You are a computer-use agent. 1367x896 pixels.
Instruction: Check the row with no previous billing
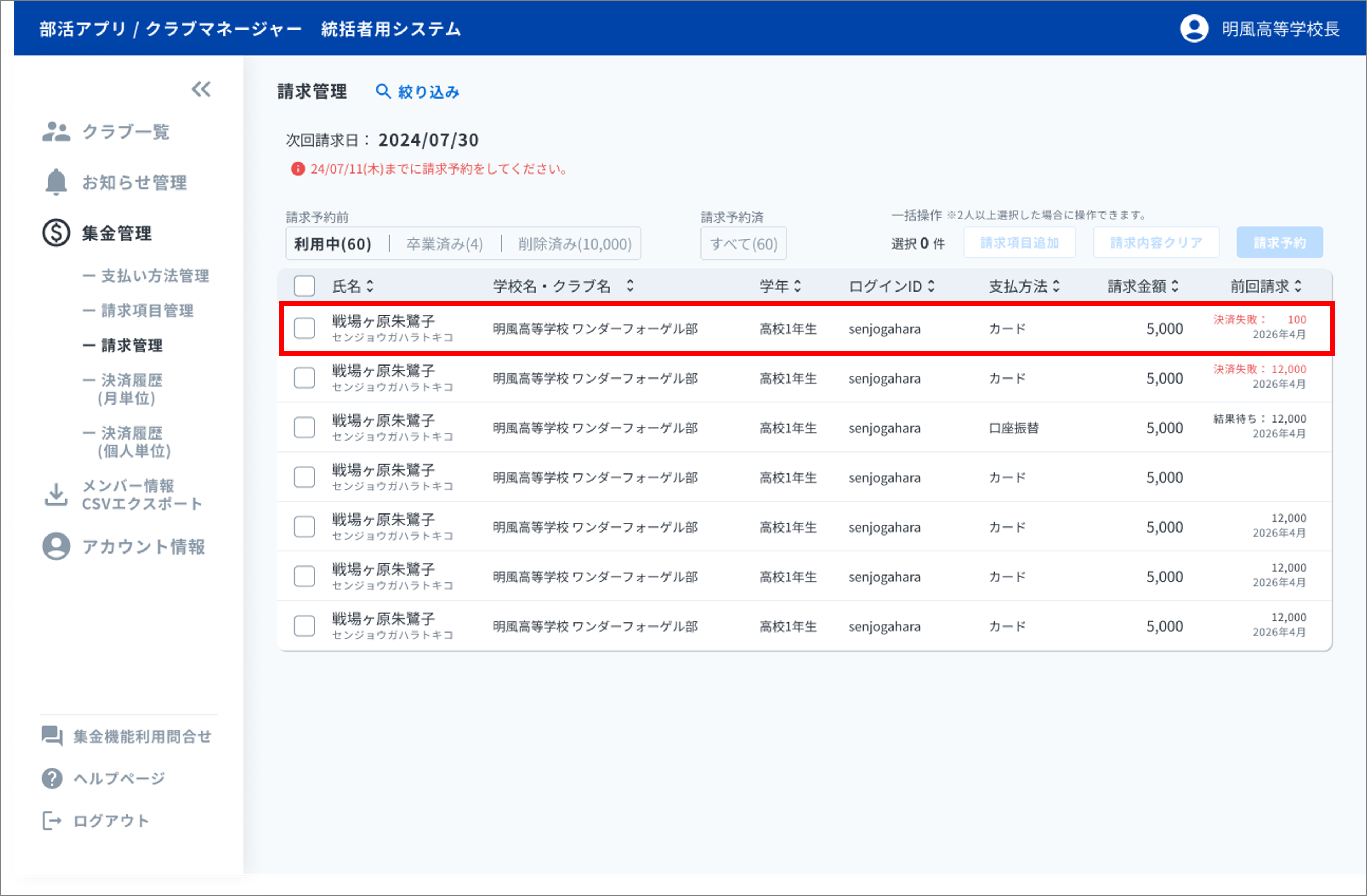(305, 477)
